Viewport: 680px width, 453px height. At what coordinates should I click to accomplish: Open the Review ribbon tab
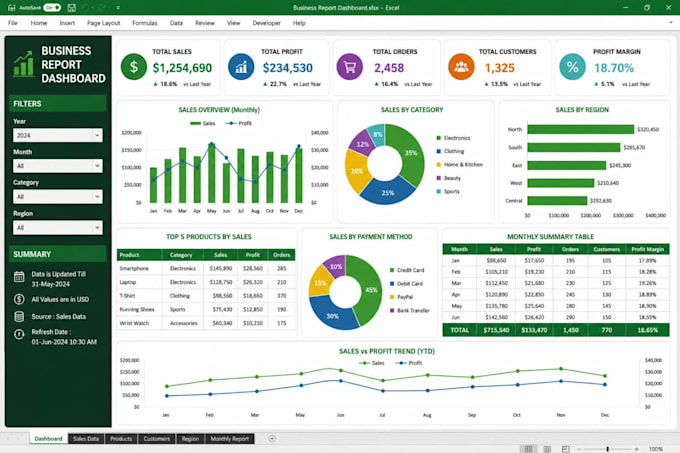pos(205,23)
